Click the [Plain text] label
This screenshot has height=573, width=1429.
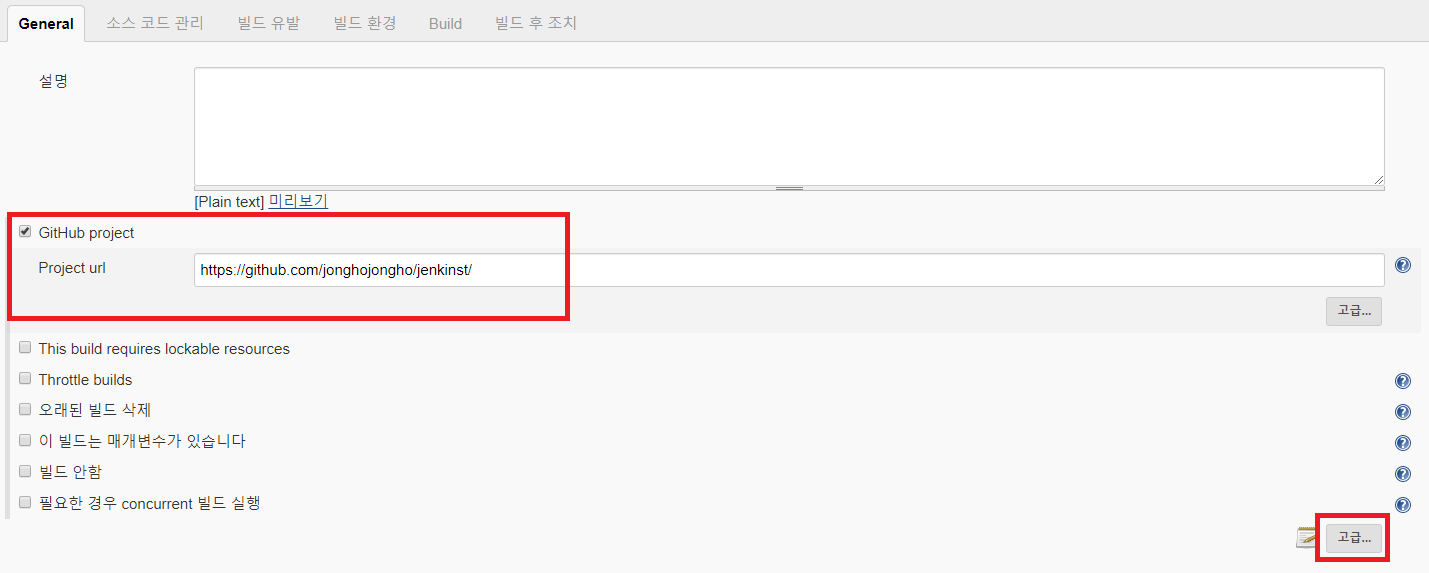pyautogui.click(x=229, y=202)
